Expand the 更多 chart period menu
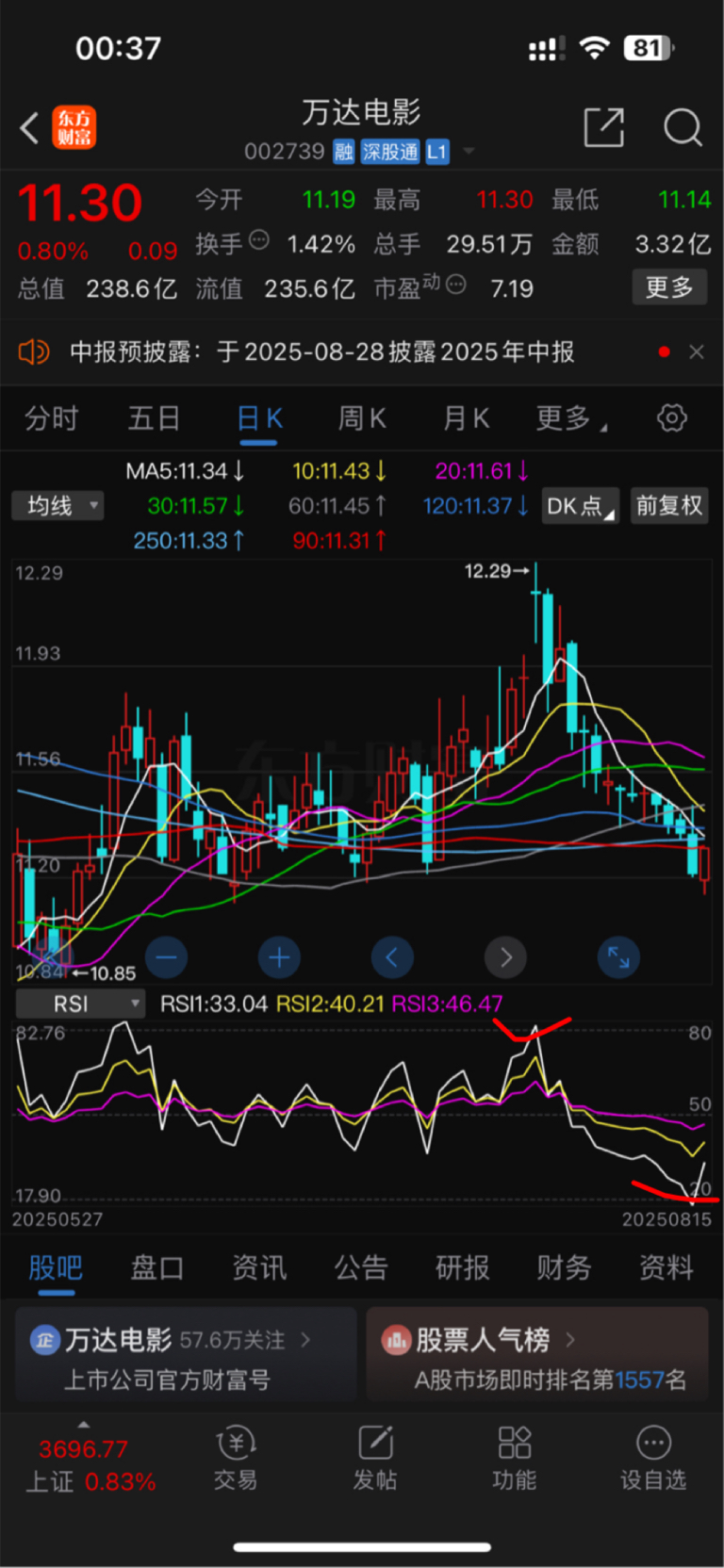Image resolution: width=724 pixels, height=1568 pixels. tap(570, 418)
